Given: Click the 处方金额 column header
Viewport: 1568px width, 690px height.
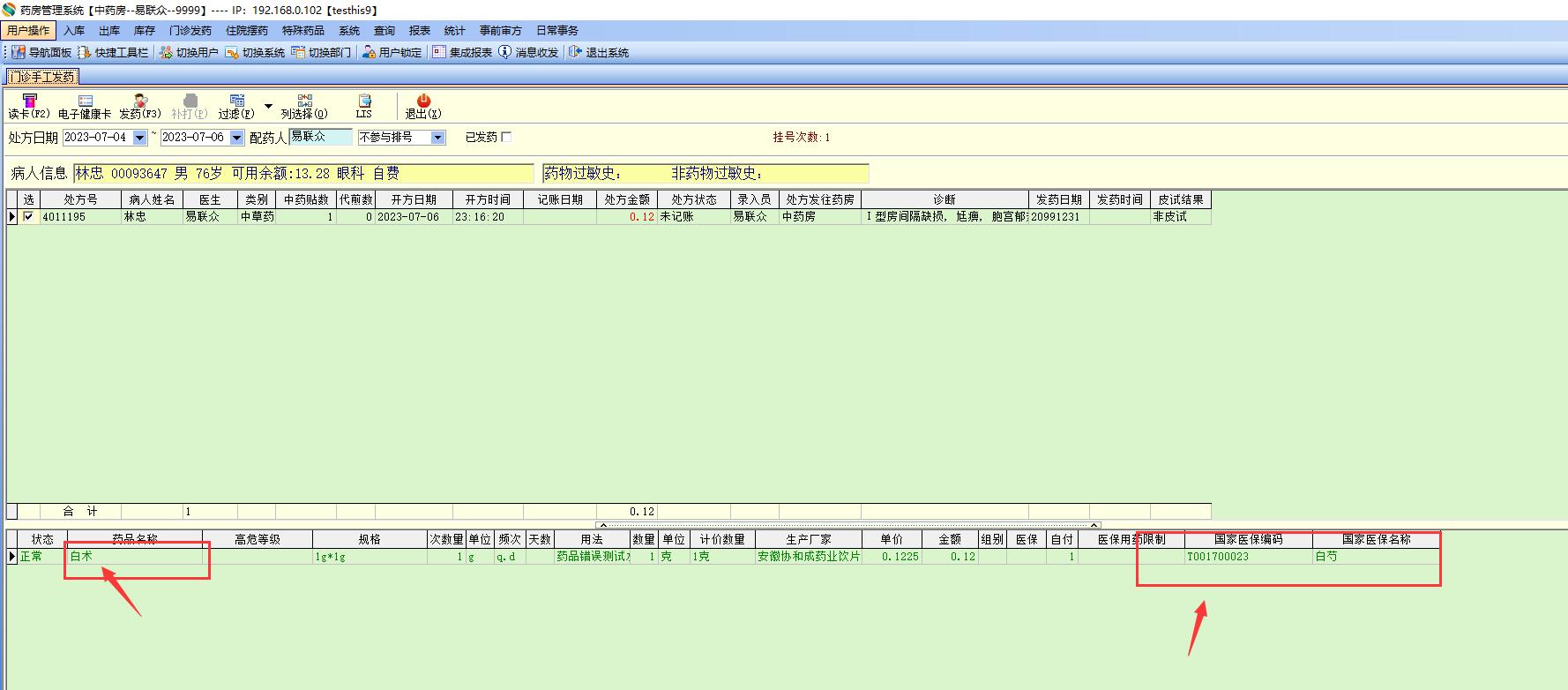Looking at the screenshot, I should click(x=627, y=199).
